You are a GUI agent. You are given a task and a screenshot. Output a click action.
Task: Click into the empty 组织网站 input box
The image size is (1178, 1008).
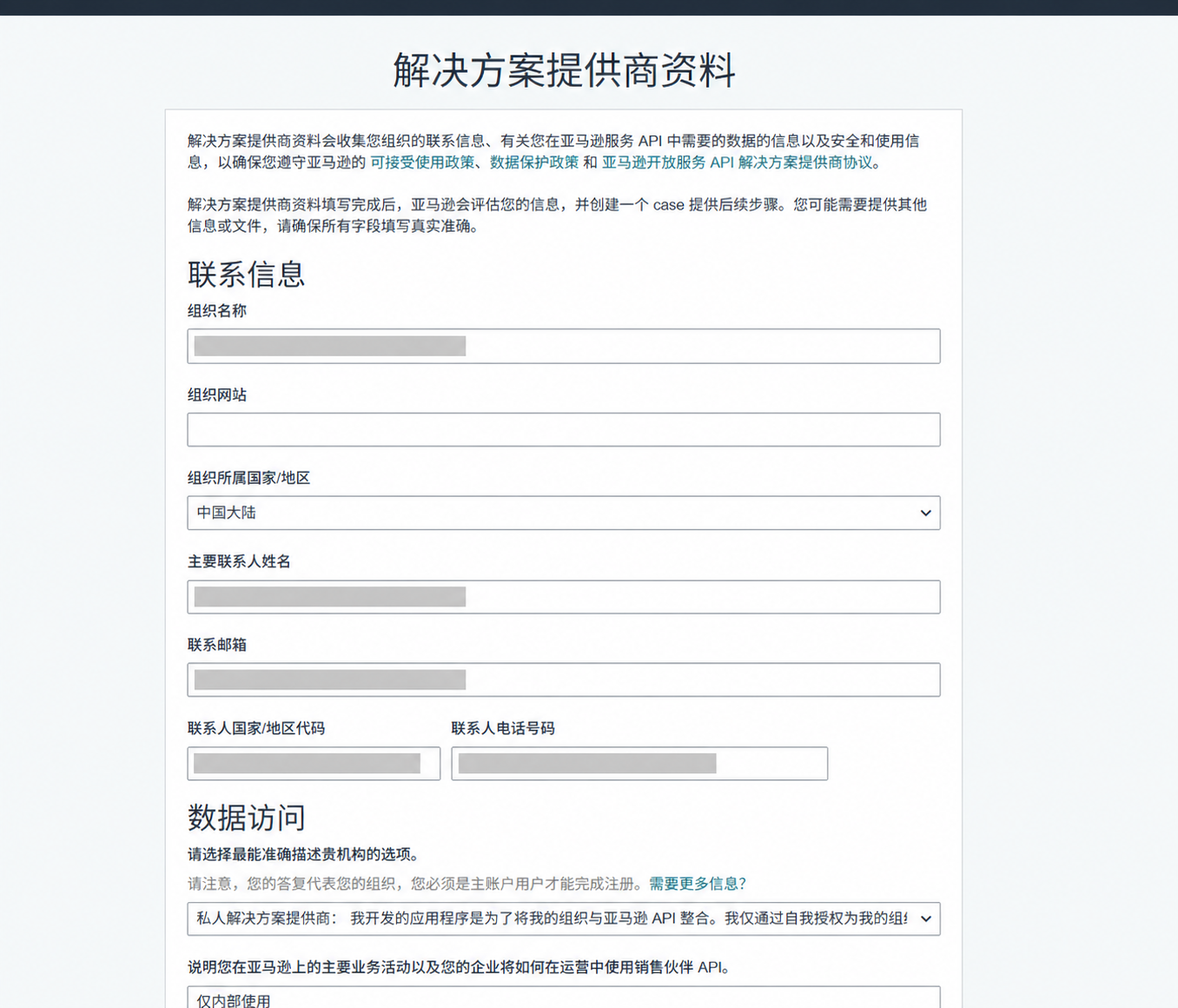(564, 429)
